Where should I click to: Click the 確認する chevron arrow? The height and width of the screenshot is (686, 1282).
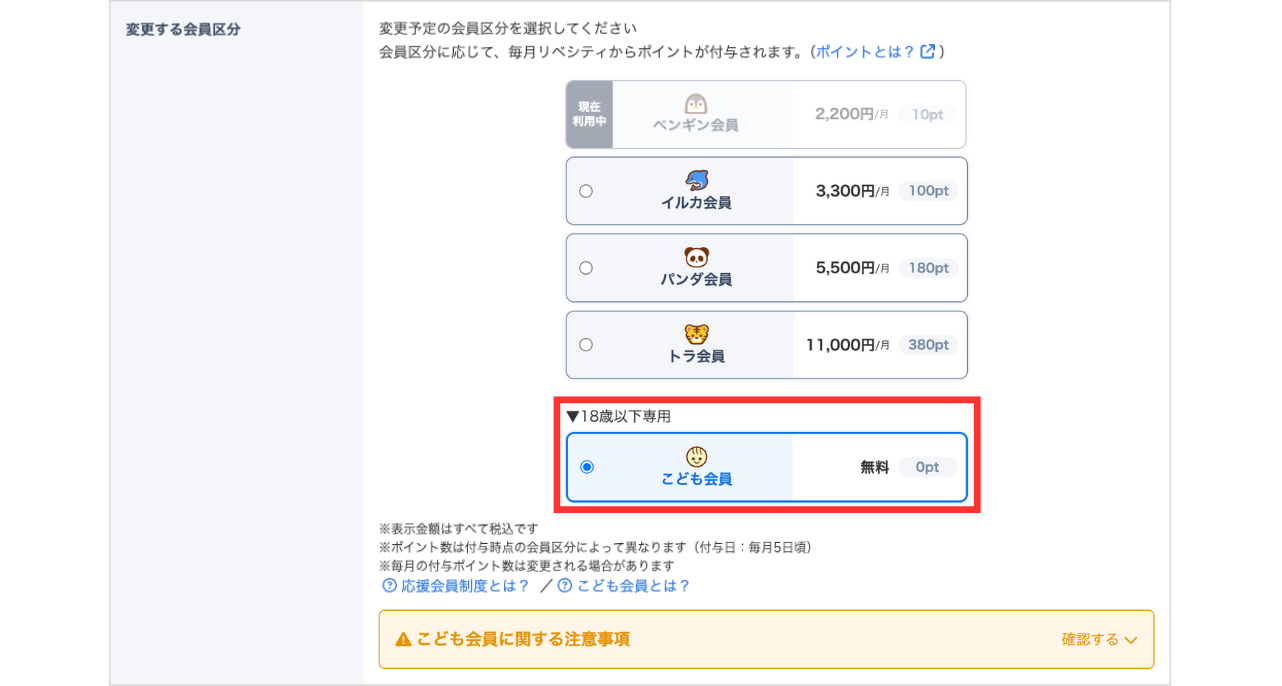click(1131, 640)
